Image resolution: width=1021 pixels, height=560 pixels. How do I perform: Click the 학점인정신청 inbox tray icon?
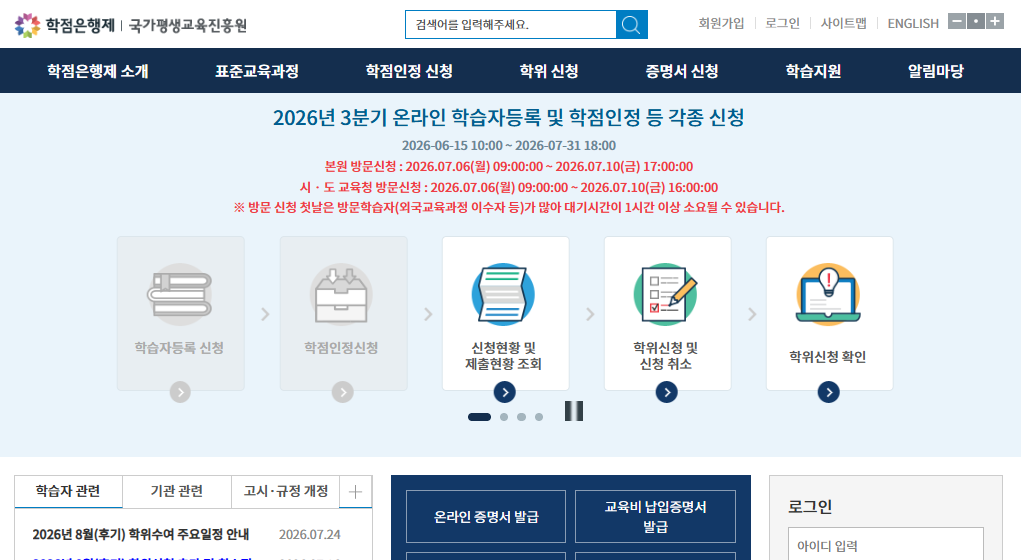coord(342,294)
